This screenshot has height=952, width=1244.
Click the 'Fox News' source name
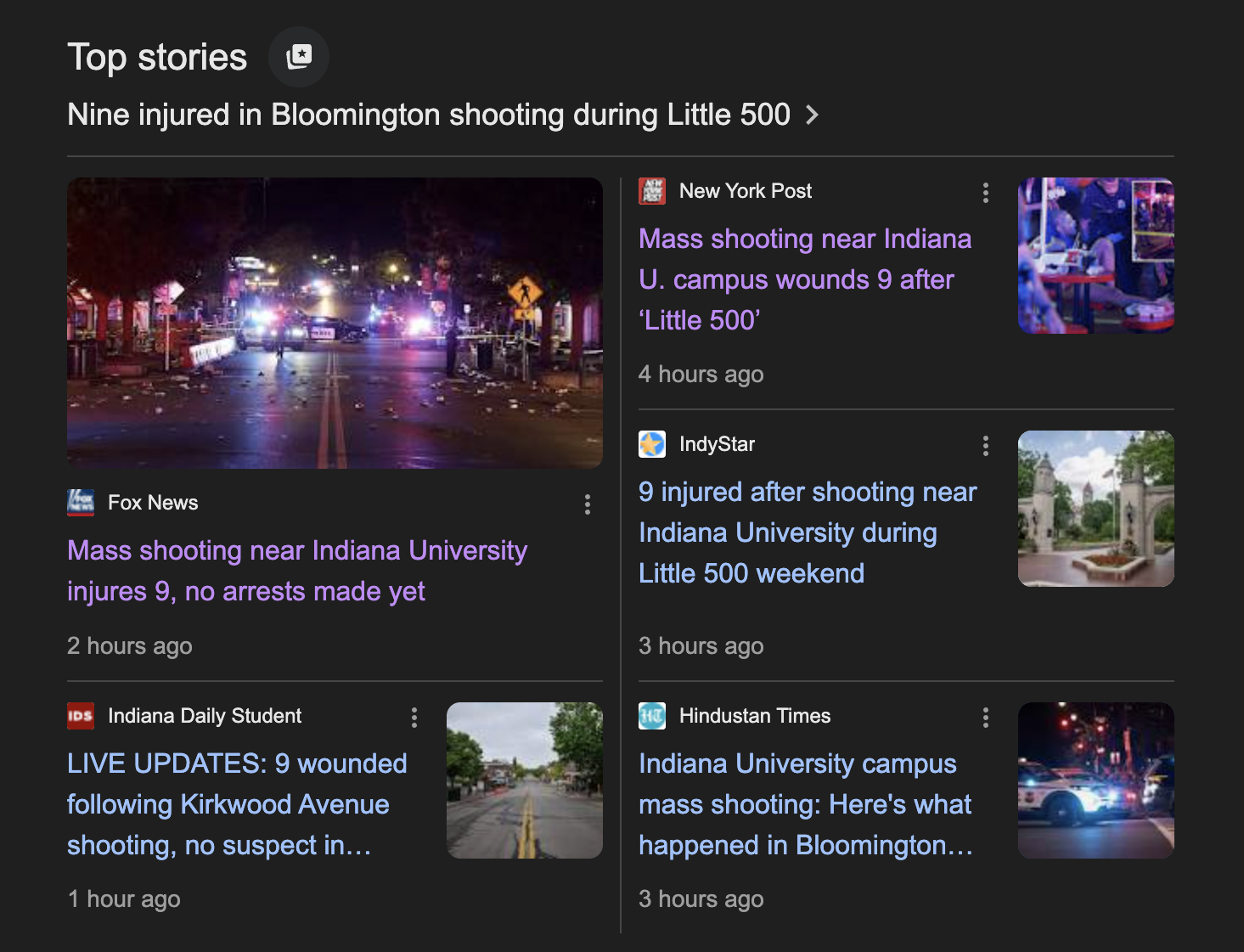pos(153,503)
